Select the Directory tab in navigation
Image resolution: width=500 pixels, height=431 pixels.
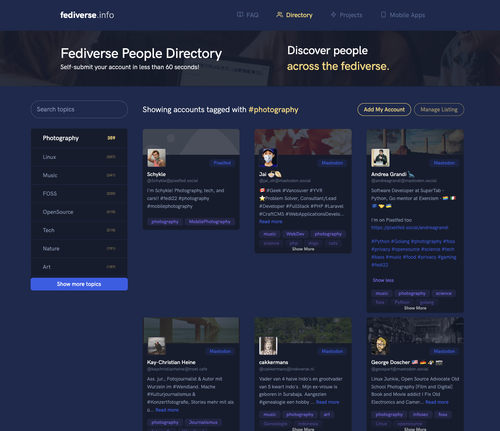point(294,15)
